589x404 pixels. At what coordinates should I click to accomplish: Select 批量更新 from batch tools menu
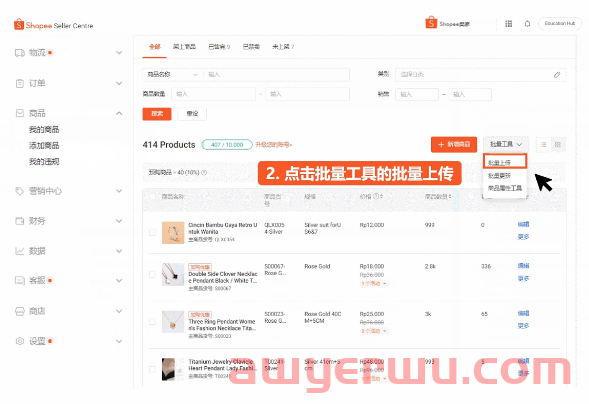pos(499,175)
